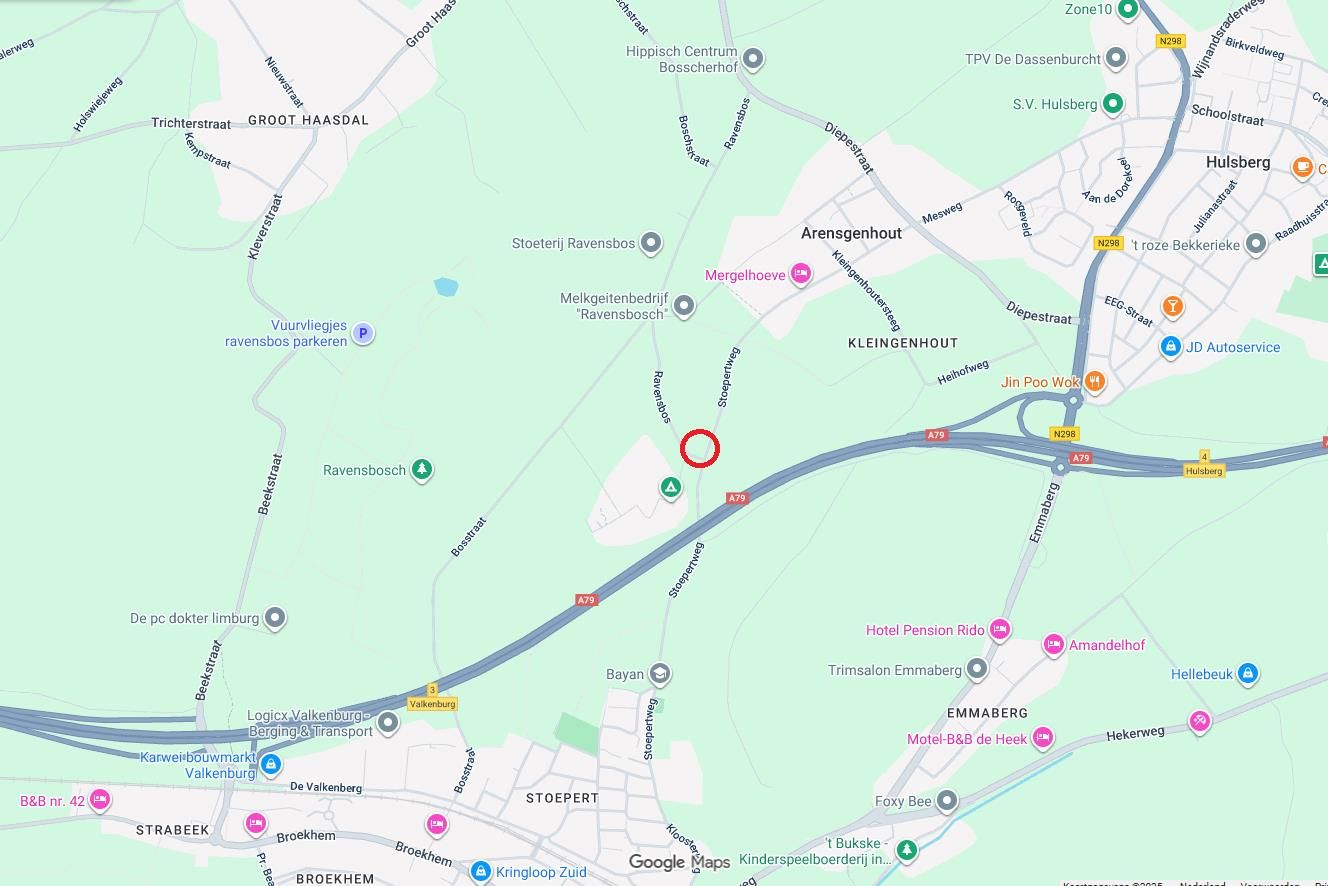This screenshot has height=886, width=1328.
Task: Click the Ravensbosch park tree marker
Action: (421, 469)
